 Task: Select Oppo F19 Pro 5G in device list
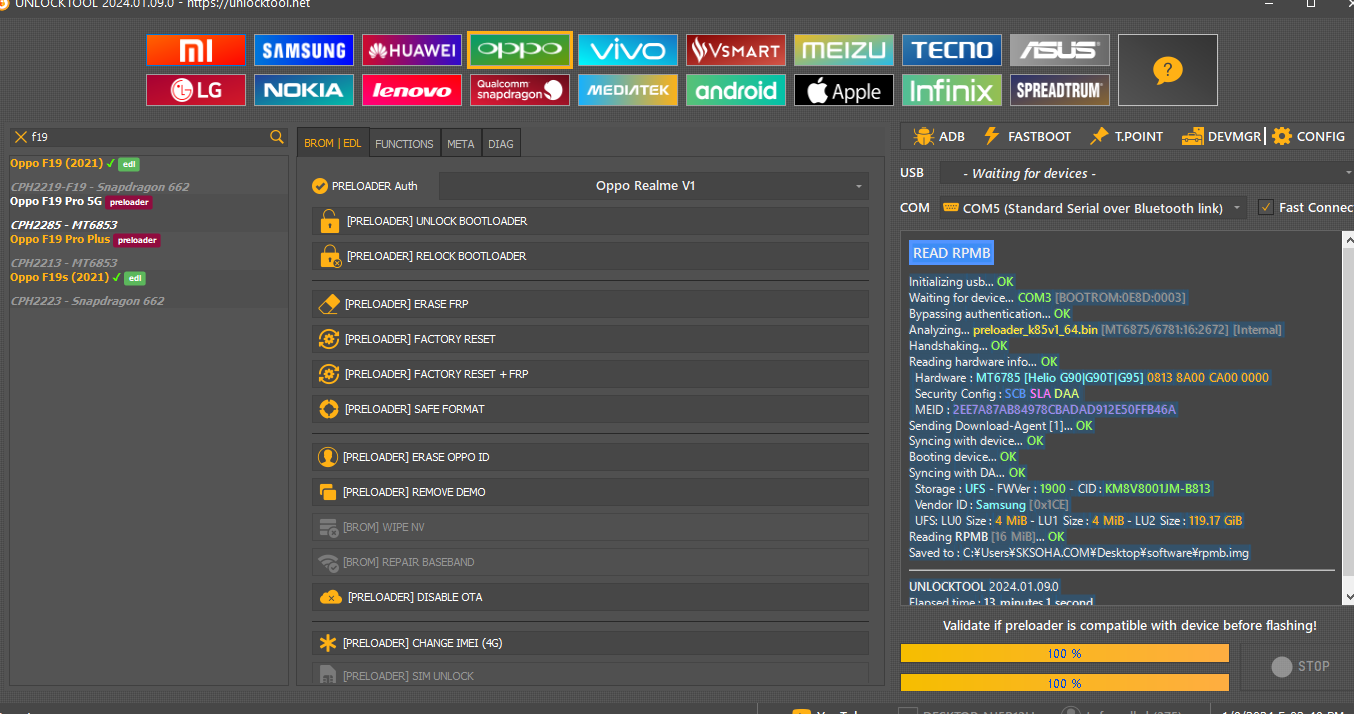point(56,201)
